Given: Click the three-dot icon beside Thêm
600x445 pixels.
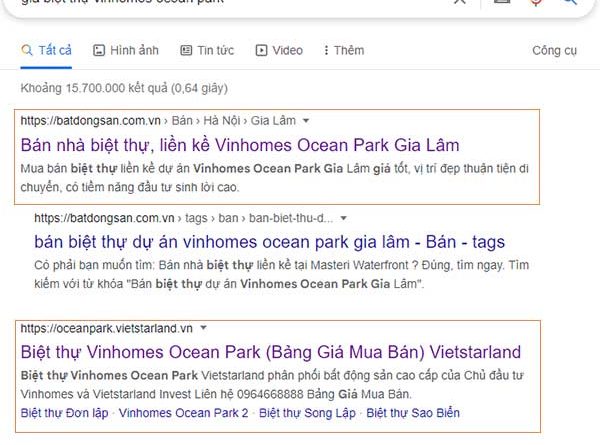Looking at the screenshot, I should click(326, 50).
